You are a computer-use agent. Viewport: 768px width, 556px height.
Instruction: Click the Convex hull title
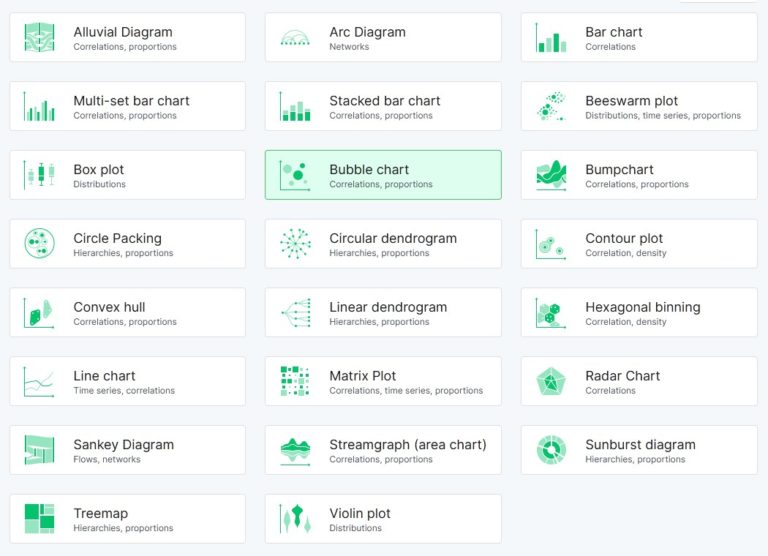click(x=109, y=307)
